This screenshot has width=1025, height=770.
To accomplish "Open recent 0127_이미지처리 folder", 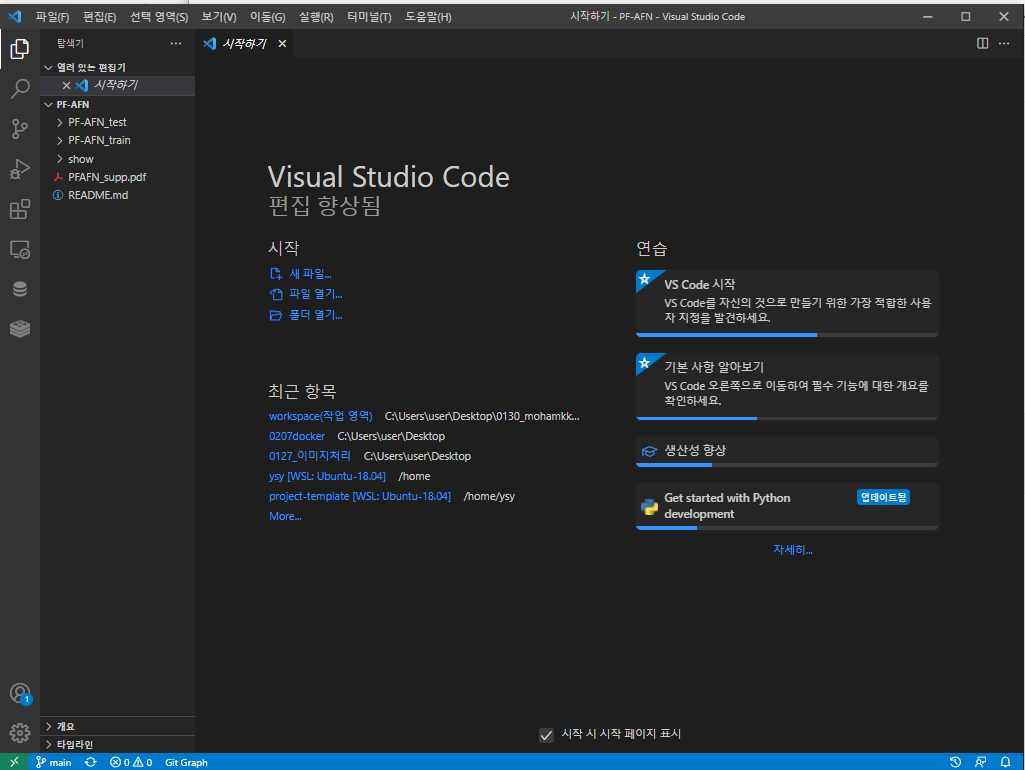I will tap(310, 456).
